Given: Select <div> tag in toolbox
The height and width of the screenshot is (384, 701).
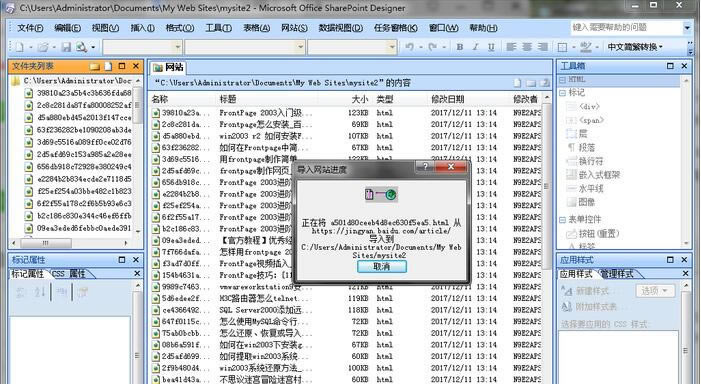Looking at the screenshot, I should (x=589, y=107).
